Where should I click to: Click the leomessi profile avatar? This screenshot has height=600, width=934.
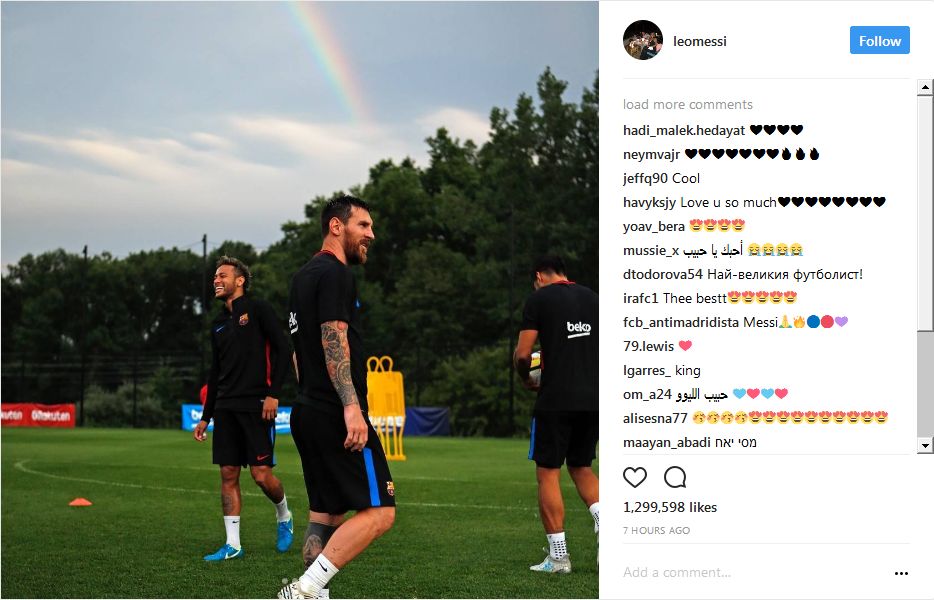[643, 41]
